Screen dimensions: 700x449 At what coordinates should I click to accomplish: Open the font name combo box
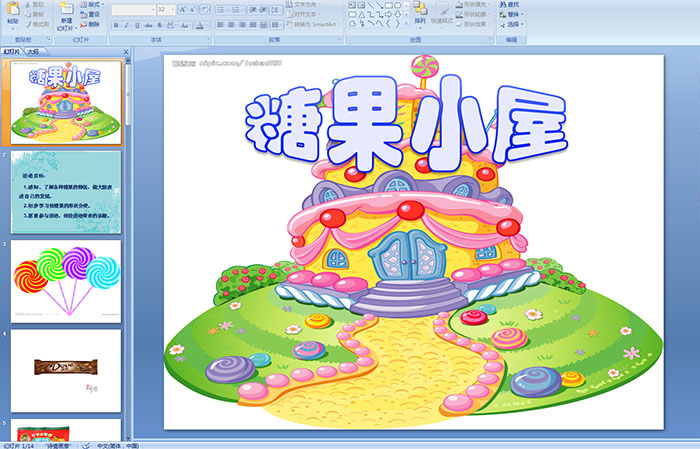pyautogui.click(x=133, y=9)
